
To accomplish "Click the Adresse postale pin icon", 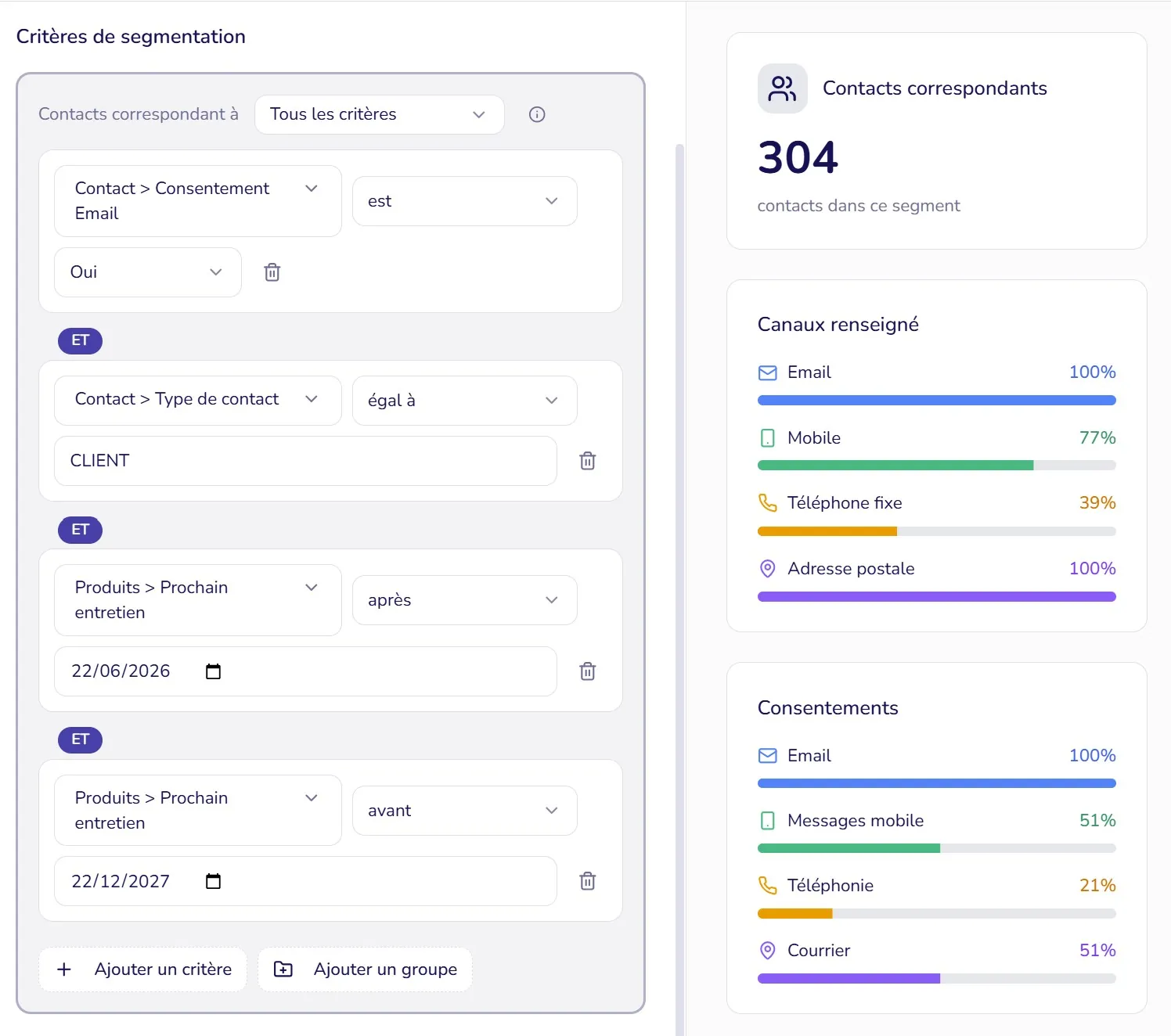I will [768, 569].
